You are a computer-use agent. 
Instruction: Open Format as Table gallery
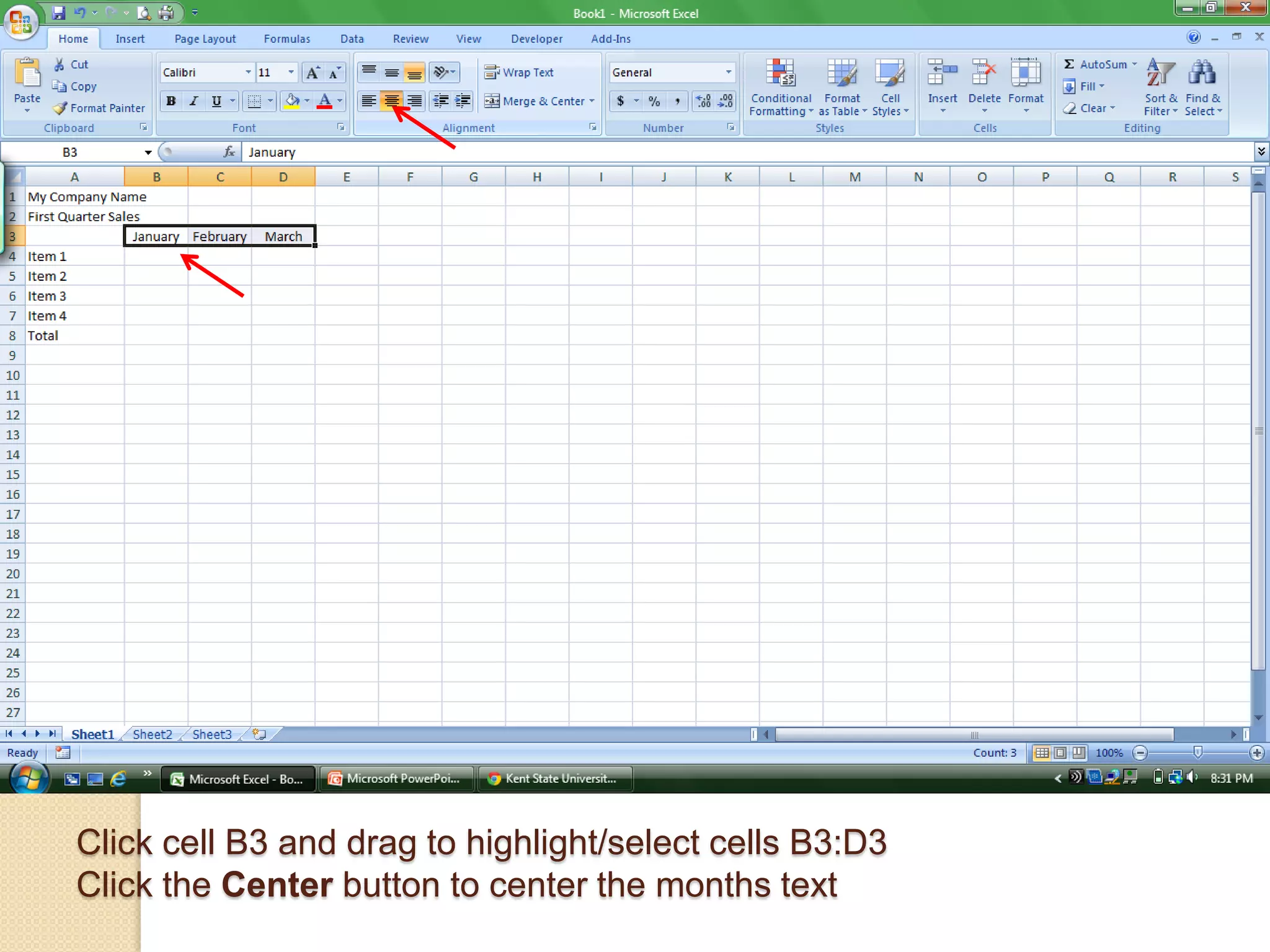[x=842, y=87]
